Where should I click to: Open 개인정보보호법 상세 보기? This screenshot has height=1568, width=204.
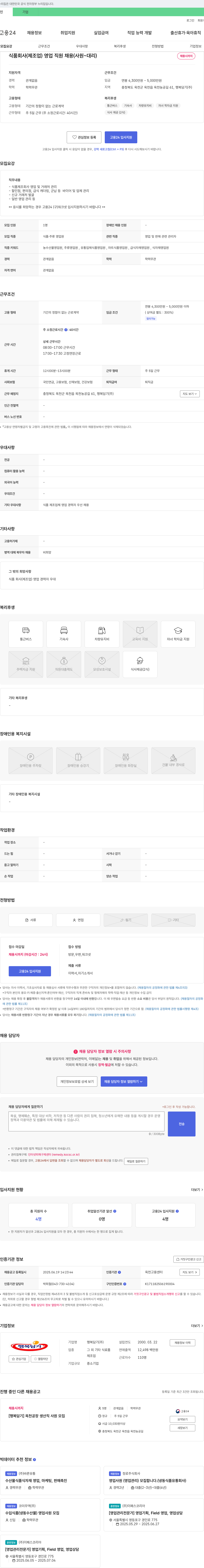pos(77,1082)
